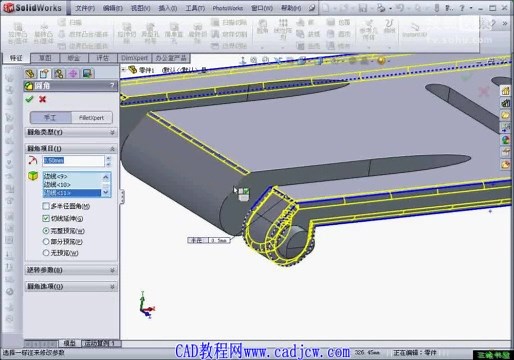514x360 pixels.
Task: Toggle the Instant3D ribbon icon
Action: (414, 30)
